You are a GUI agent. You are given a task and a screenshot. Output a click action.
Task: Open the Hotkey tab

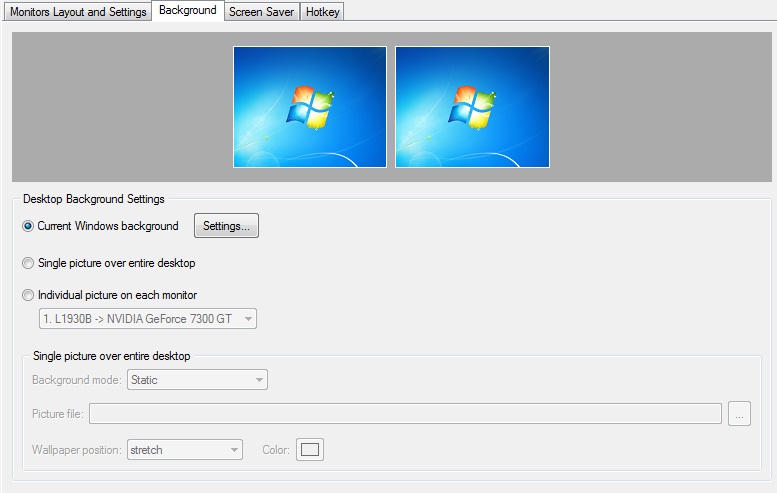322,12
